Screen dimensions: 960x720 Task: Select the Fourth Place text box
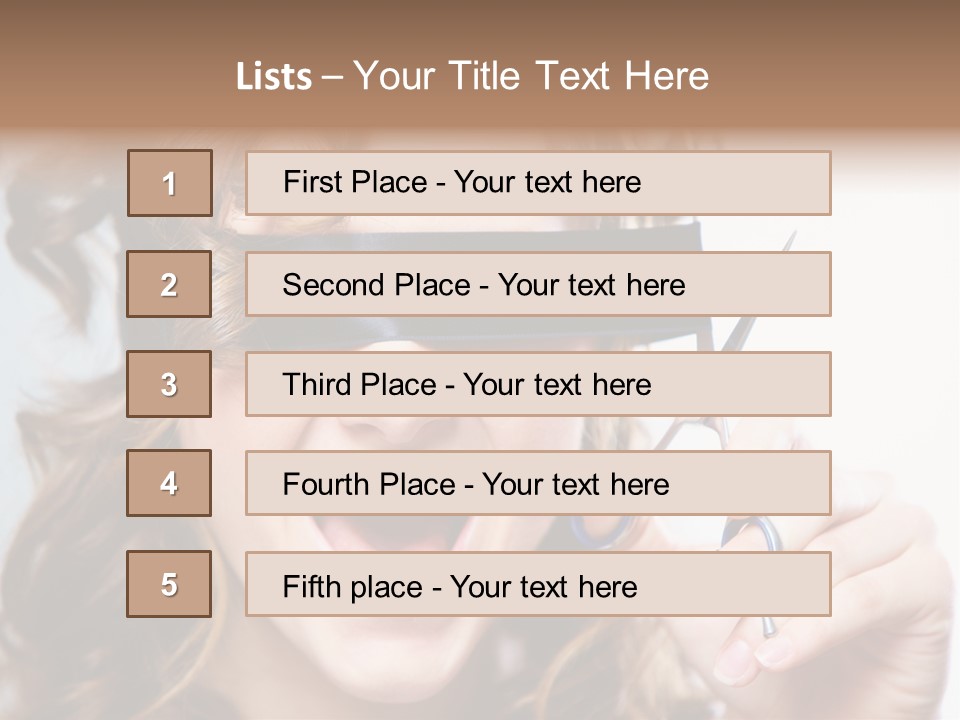[538, 483]
